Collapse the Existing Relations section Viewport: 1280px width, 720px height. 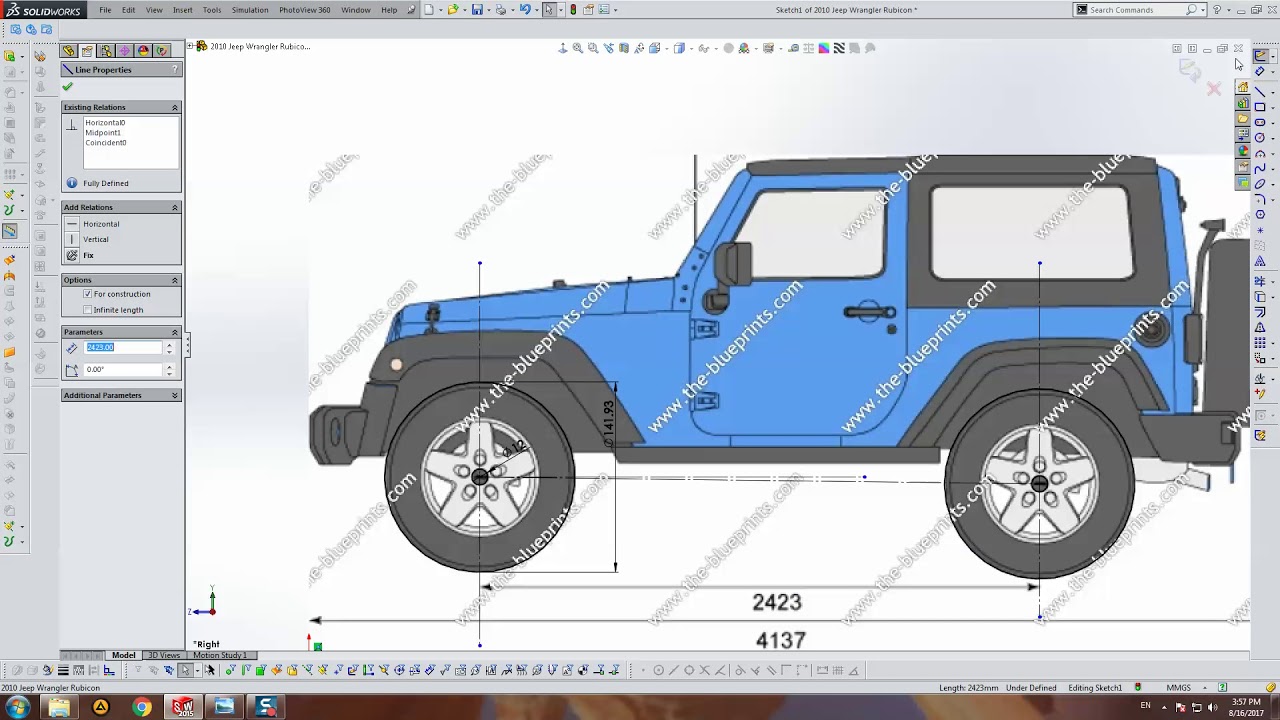175,107
